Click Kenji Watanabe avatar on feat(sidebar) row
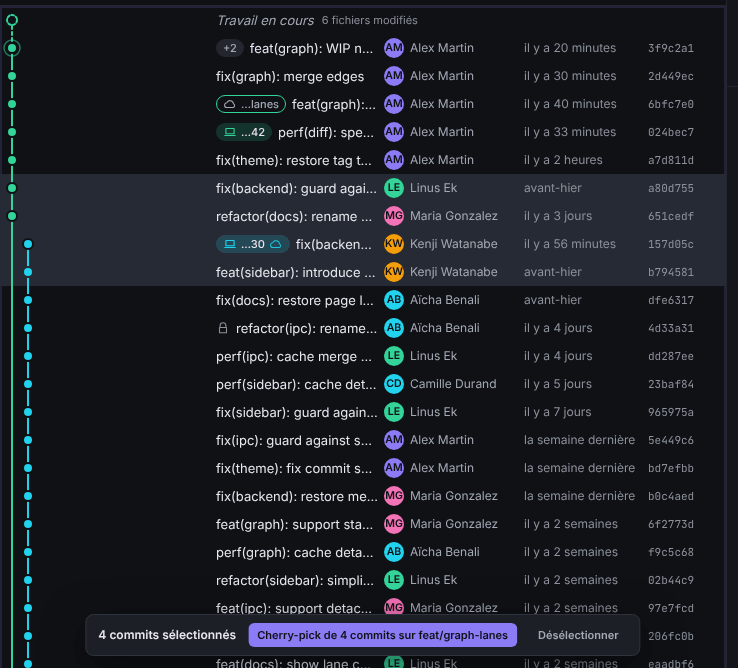 click(394, 272)
